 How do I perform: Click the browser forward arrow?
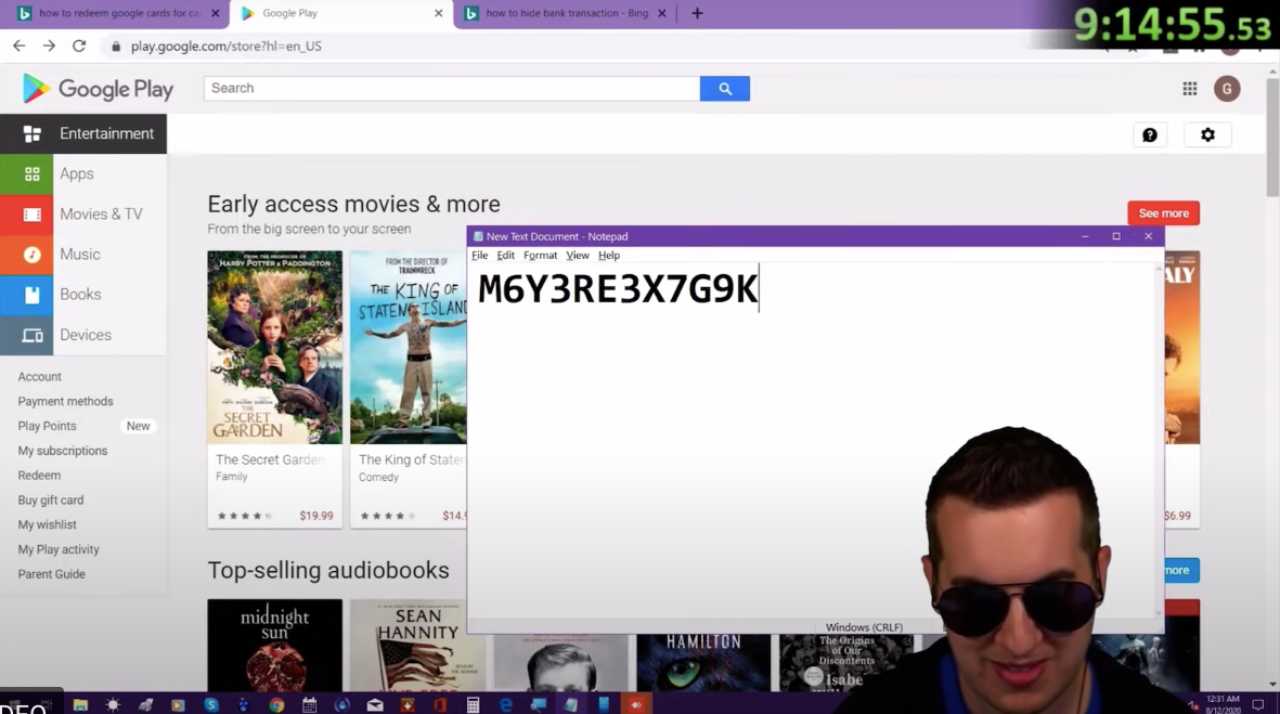click(49, 46)
